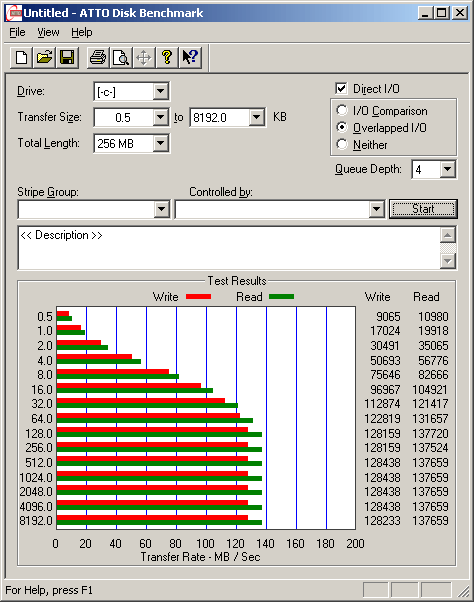Image resolution: width=474 pixels, height=602 pixels.
Task: Save results using the floppy disk icon
Action: pos(67,58)
